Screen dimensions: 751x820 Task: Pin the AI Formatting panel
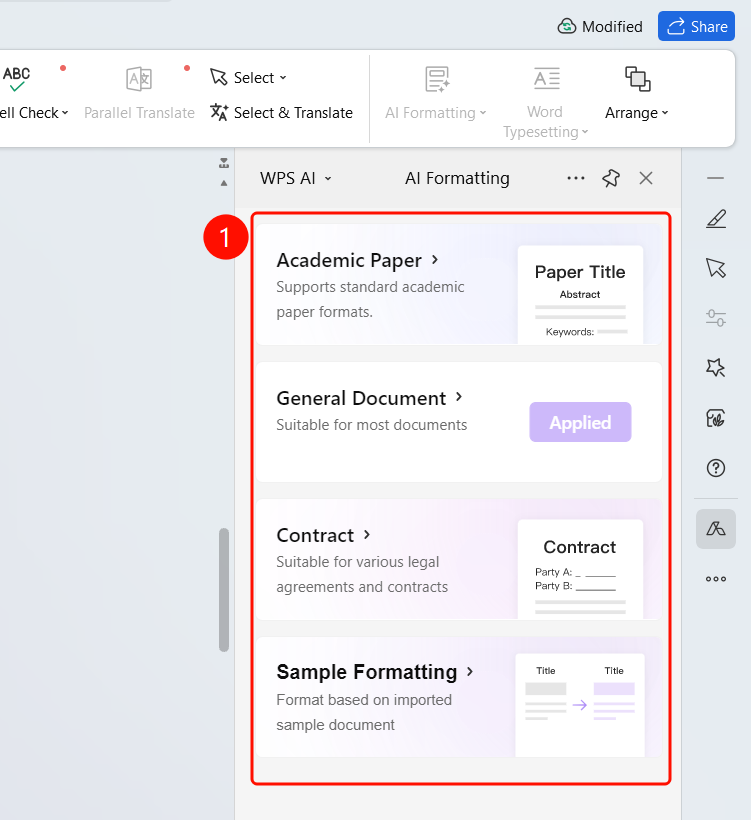click(610, 178)
